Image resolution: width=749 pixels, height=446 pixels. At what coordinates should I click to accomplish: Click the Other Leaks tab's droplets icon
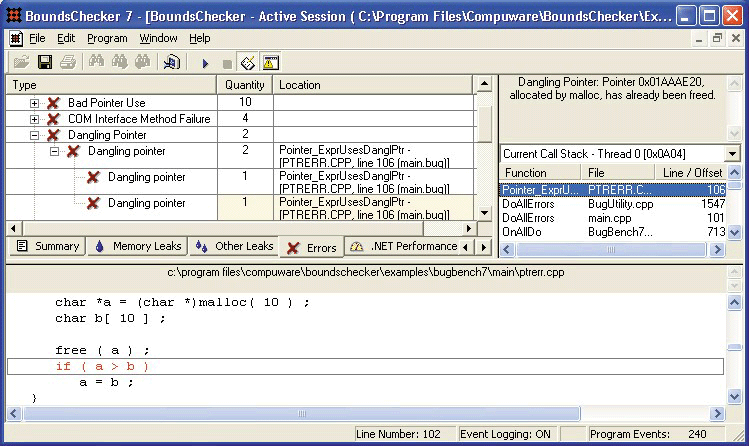202,246
